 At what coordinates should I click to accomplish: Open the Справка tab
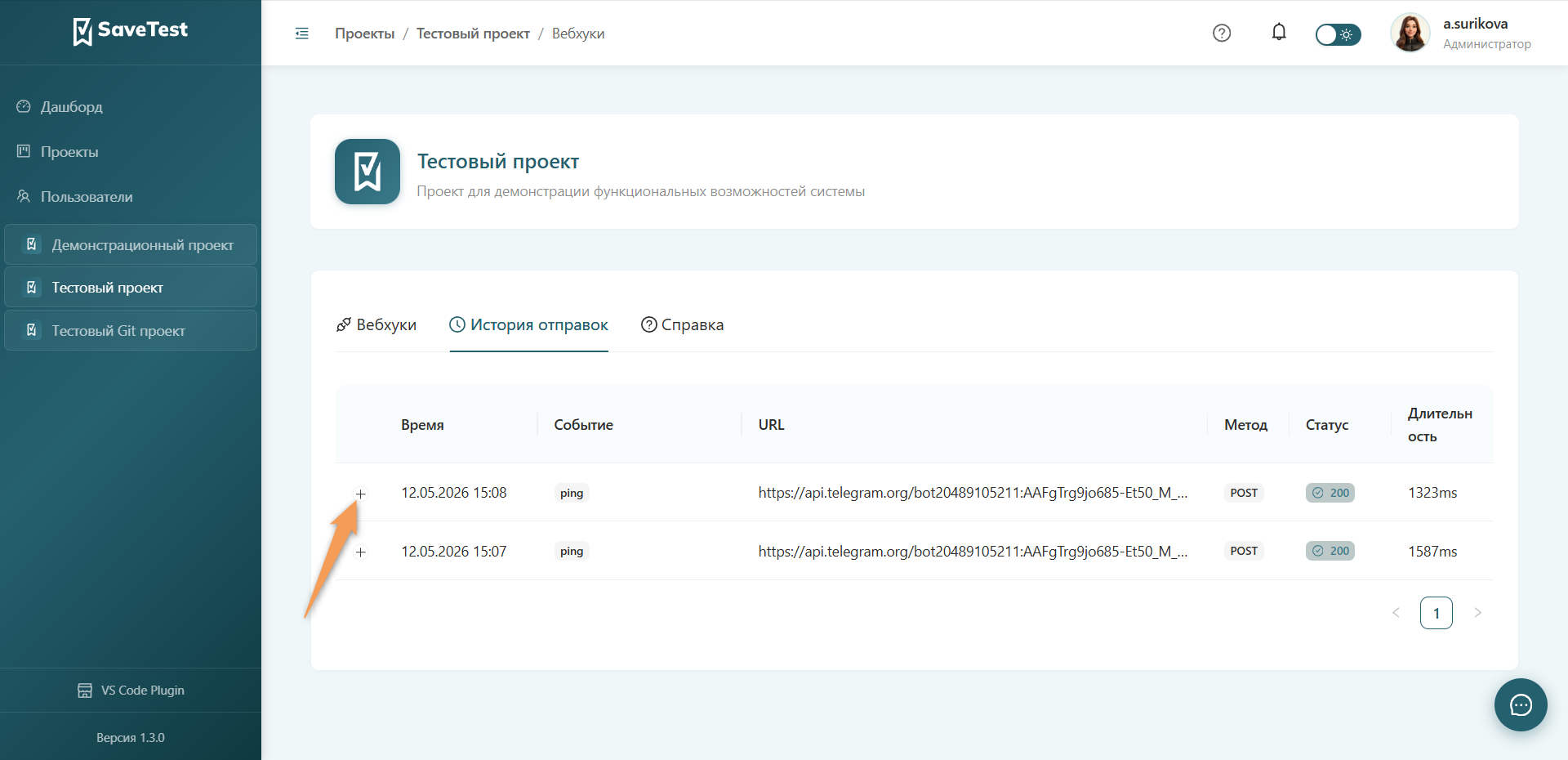click(x=683, y=325)
